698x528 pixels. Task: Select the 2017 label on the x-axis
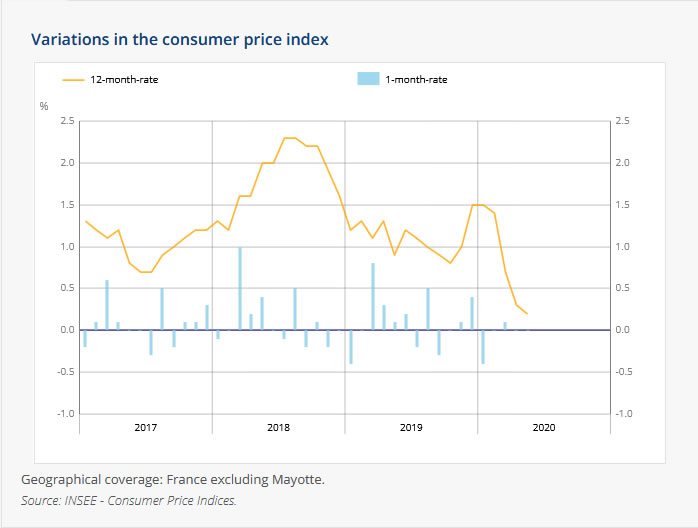click(146, 427)
